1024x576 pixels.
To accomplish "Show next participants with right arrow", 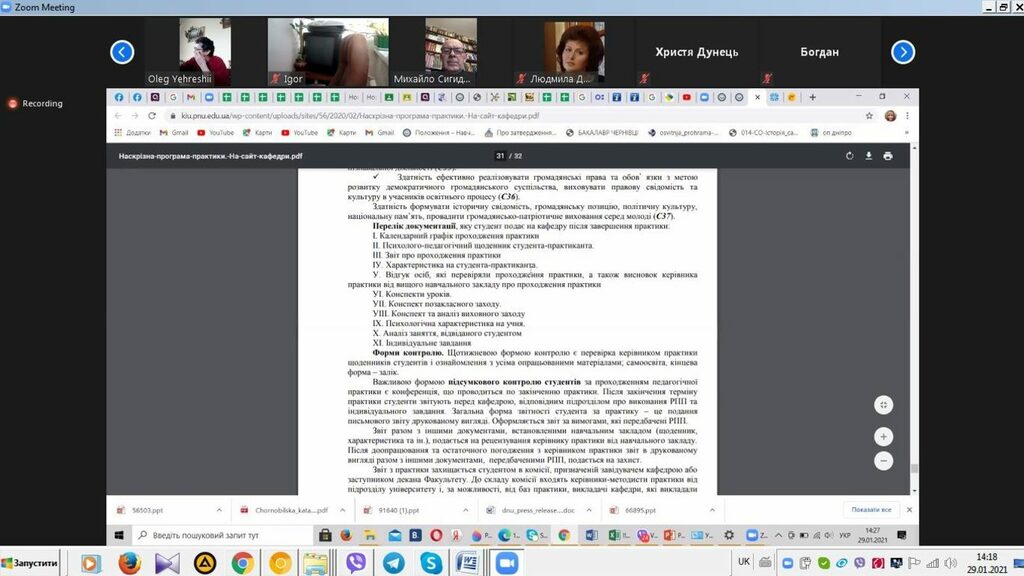I will (902, 52).
